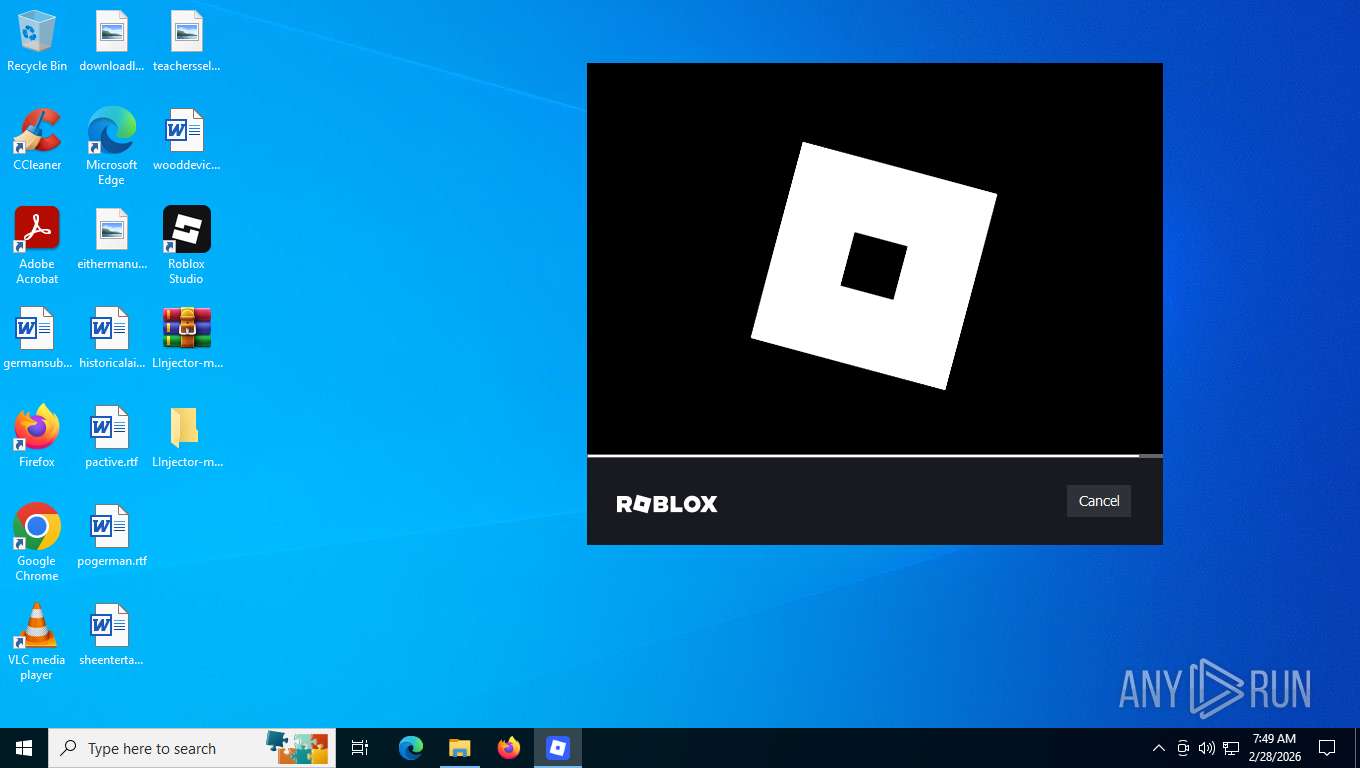
Task: Select the sheenterta... Word document
Action: click(112, 636)
